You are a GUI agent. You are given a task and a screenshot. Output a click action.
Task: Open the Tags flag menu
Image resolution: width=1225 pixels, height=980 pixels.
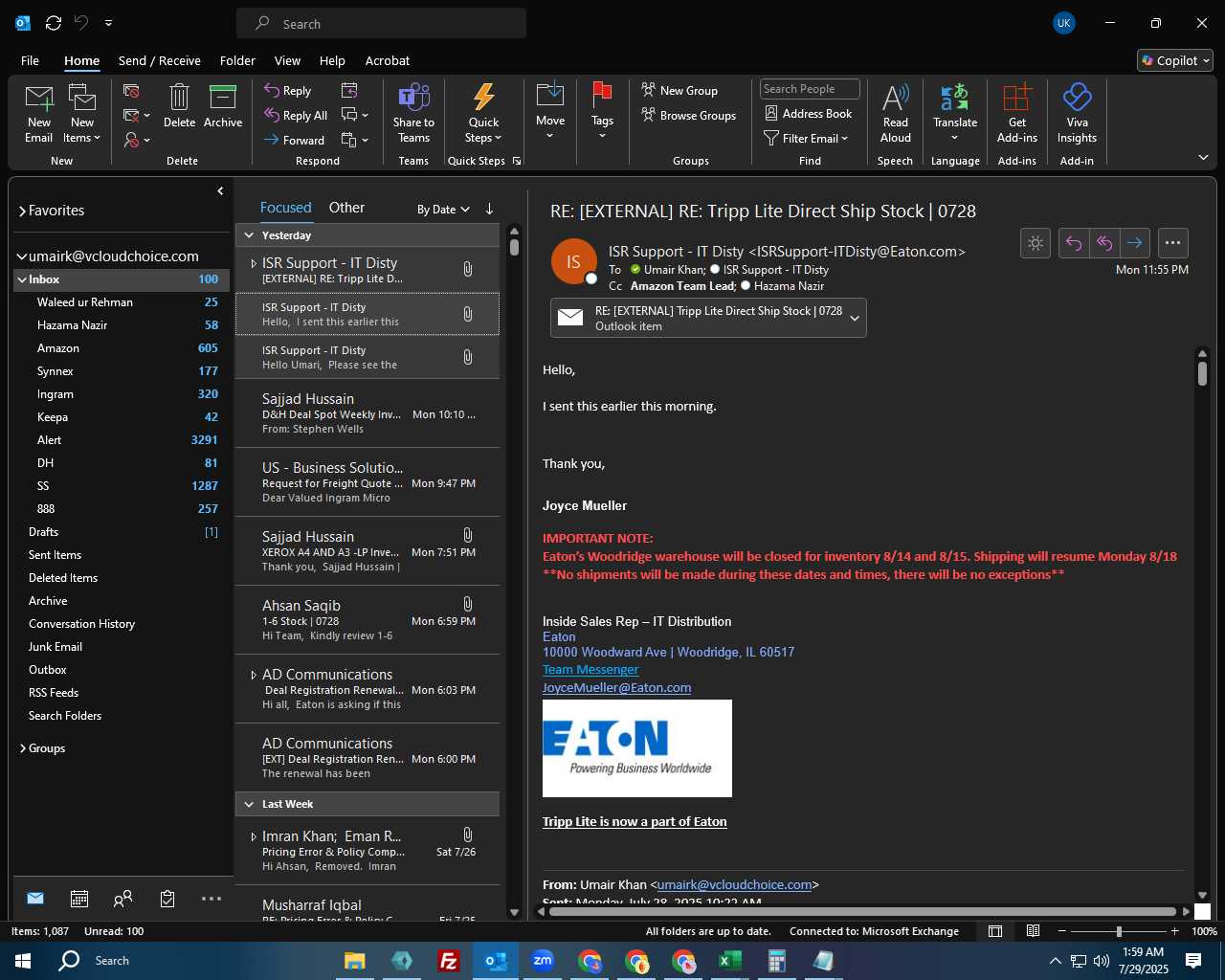pos(602,112)
